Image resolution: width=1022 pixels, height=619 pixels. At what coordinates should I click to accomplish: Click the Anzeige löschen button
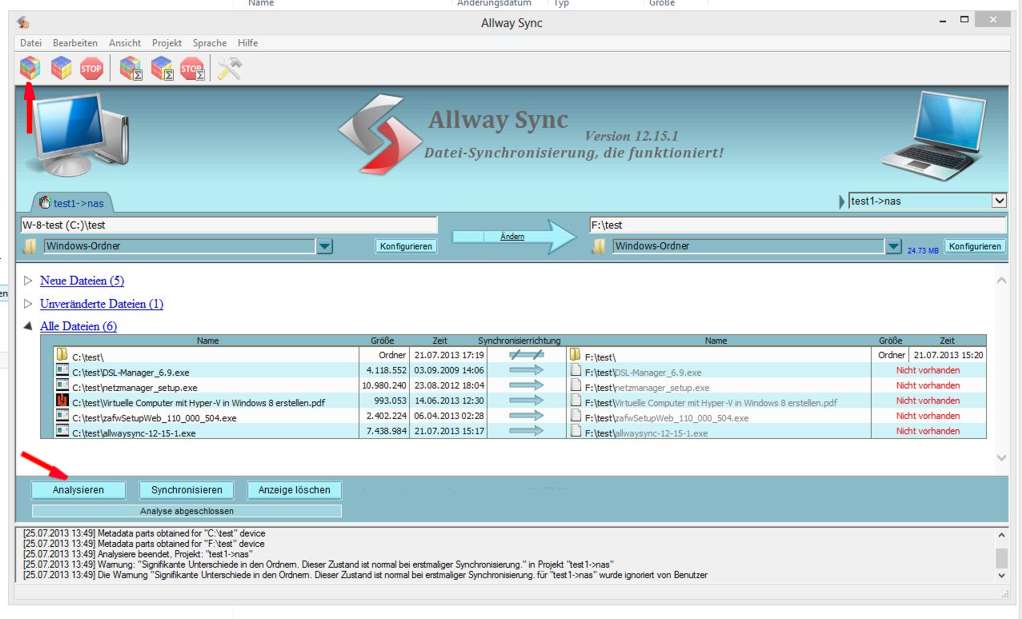pyautogui.click(x=295, y=490)
